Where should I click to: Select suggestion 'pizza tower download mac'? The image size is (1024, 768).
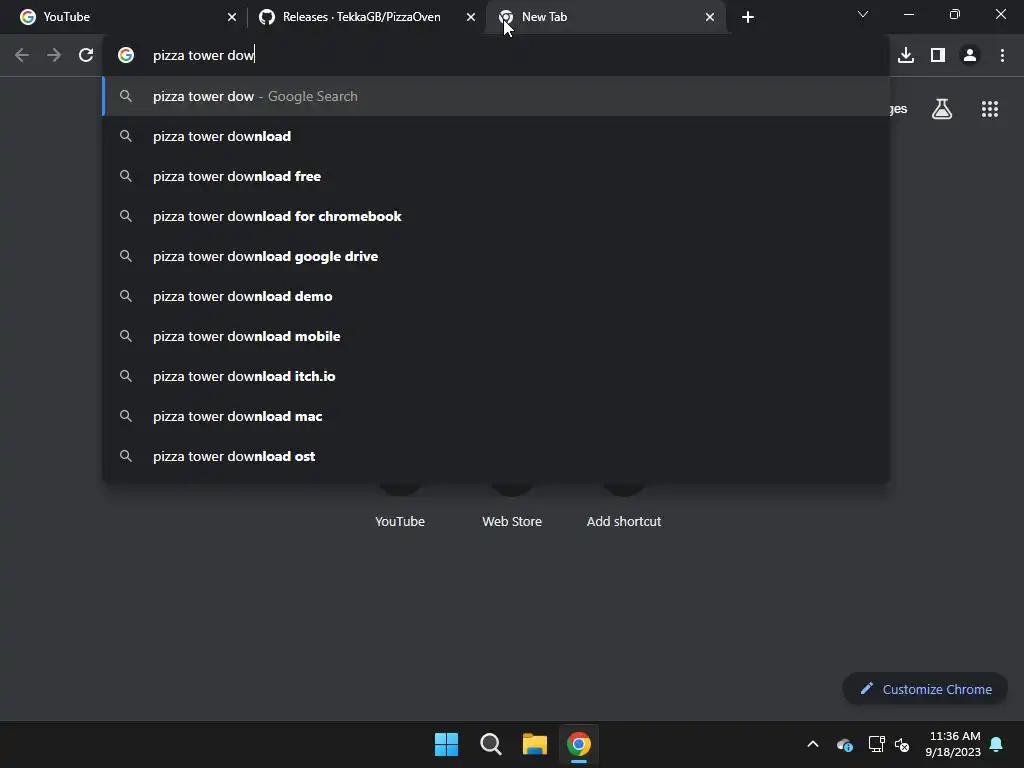[x=496, y=416]
